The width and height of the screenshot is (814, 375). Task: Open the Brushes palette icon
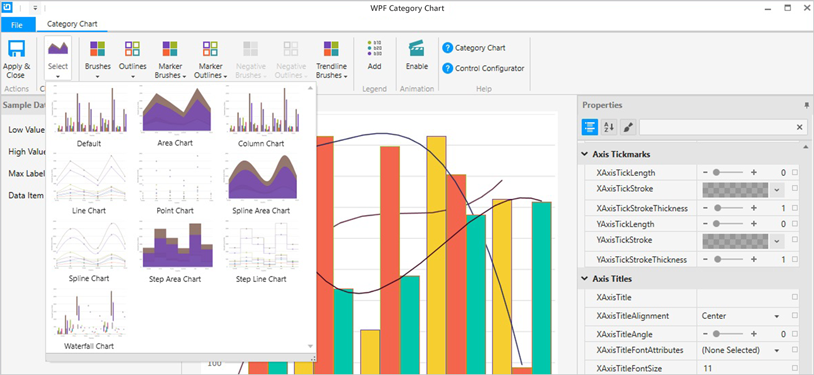coord(98,49)
